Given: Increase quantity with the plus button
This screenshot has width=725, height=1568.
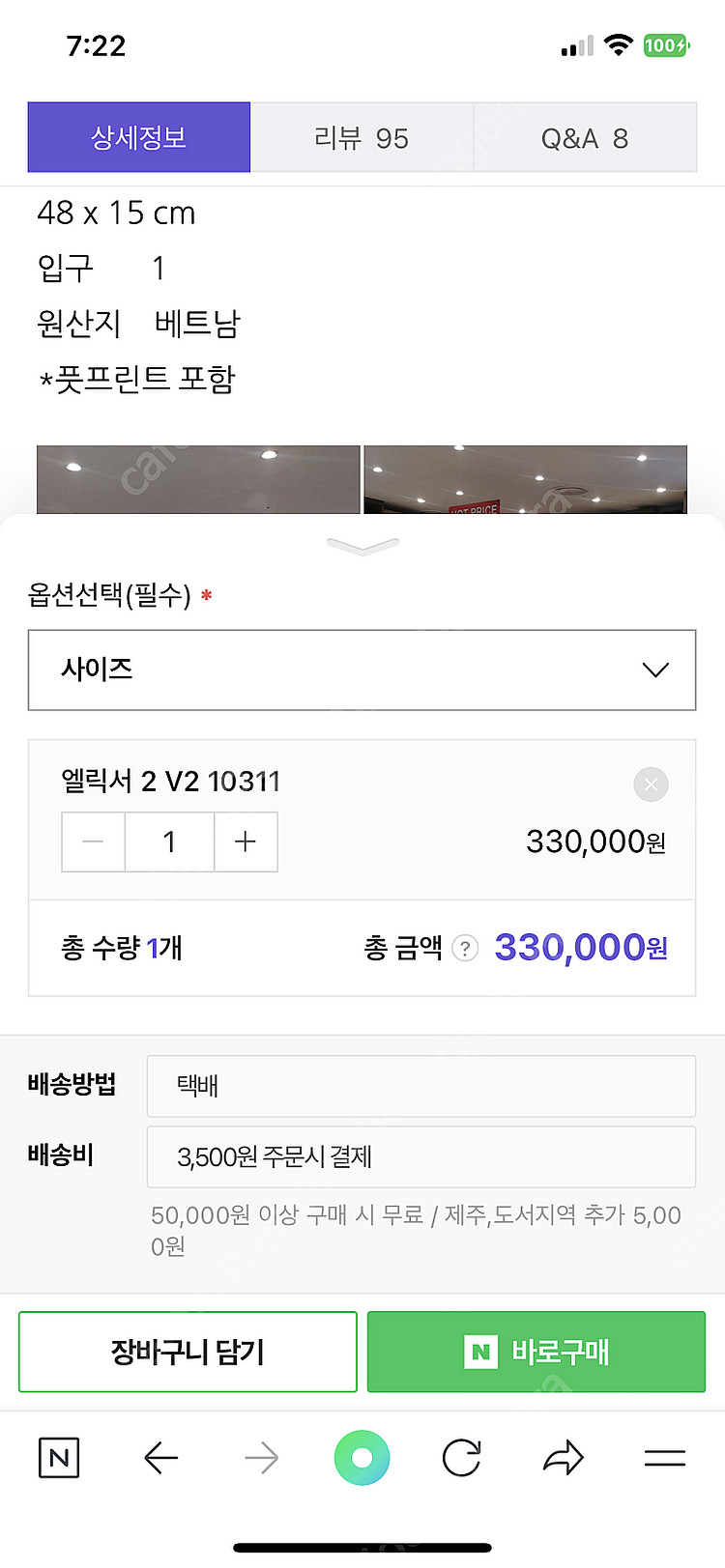Looking at the screenshot, I should click(x=246, y=842).
